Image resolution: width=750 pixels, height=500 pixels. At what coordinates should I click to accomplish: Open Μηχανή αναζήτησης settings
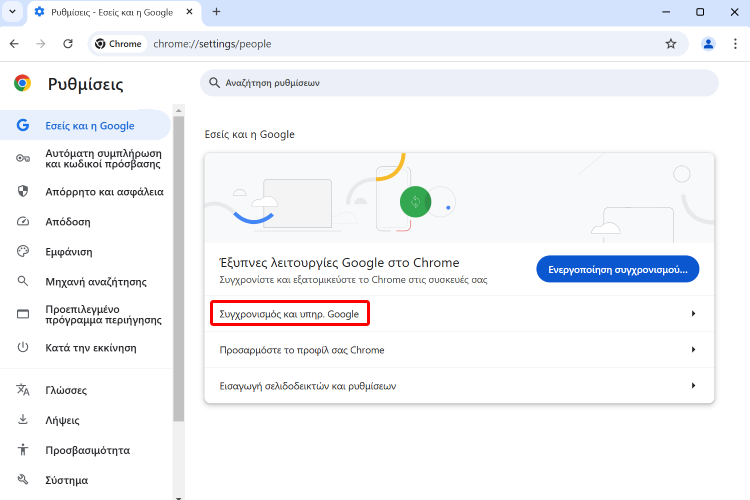click(x=86, y=281)
